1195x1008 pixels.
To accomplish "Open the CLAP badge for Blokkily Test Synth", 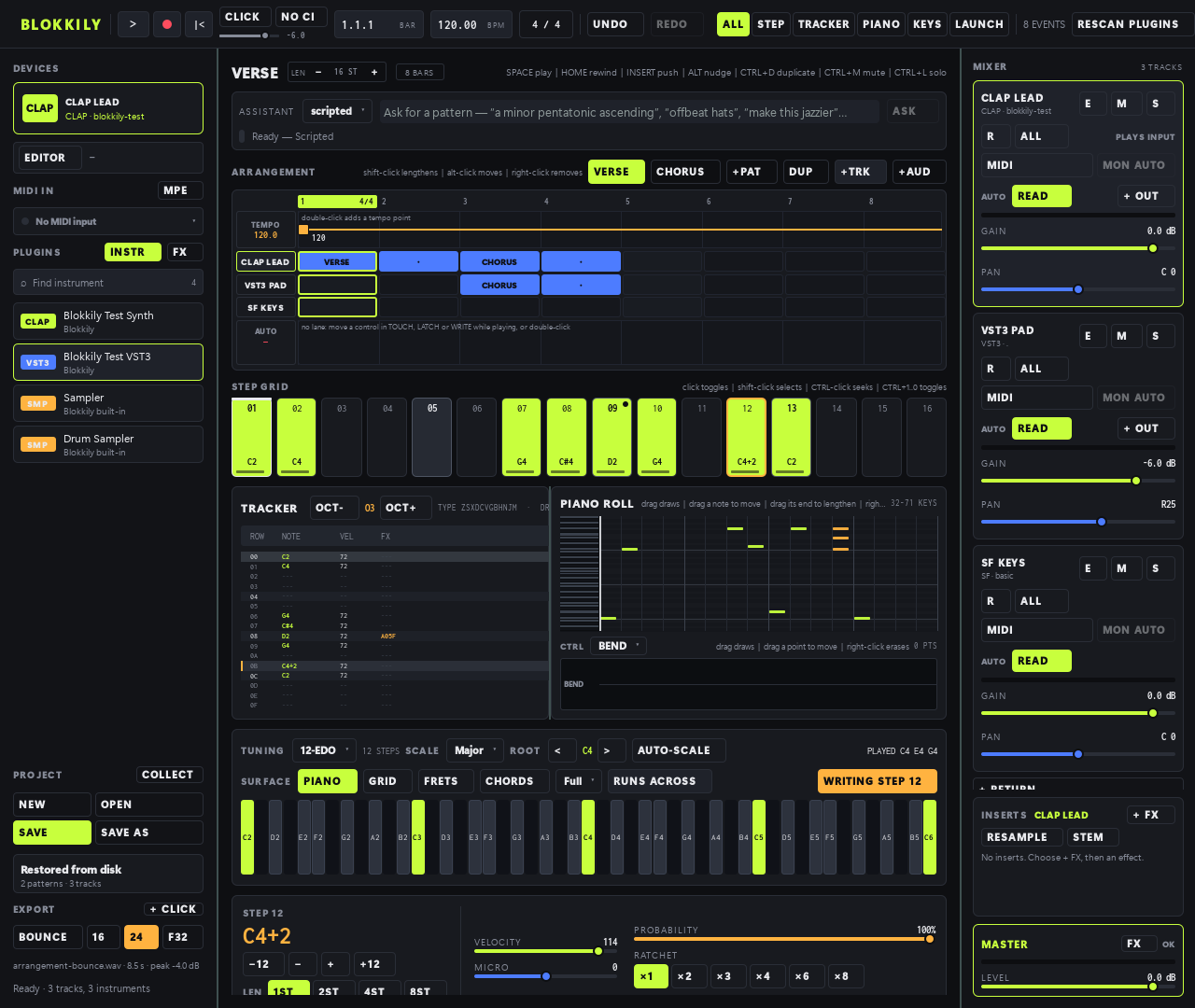I will coord(37,321).
